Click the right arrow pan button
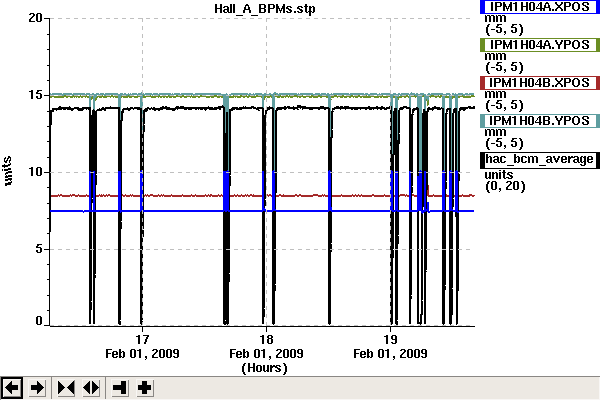 pos(37,388)
